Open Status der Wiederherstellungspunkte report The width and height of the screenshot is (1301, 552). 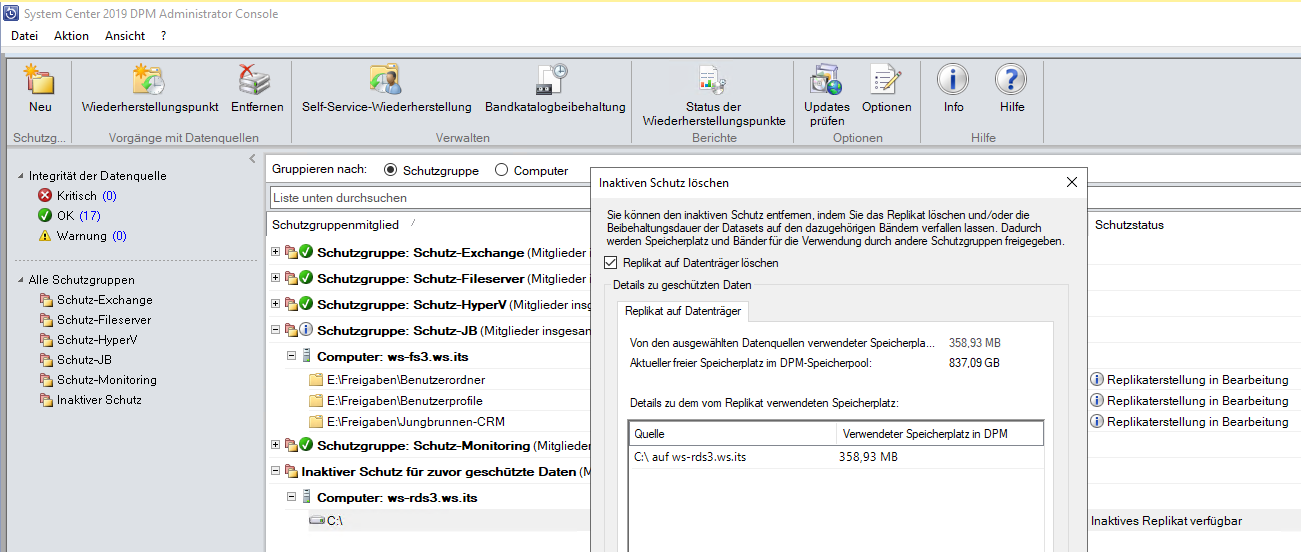[712, 80]
